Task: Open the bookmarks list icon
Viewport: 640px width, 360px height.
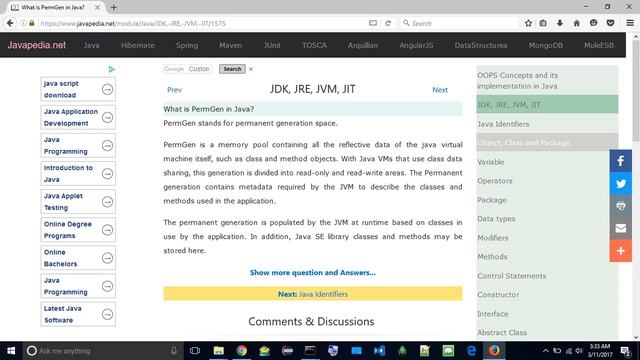Action: click(543, 23)
